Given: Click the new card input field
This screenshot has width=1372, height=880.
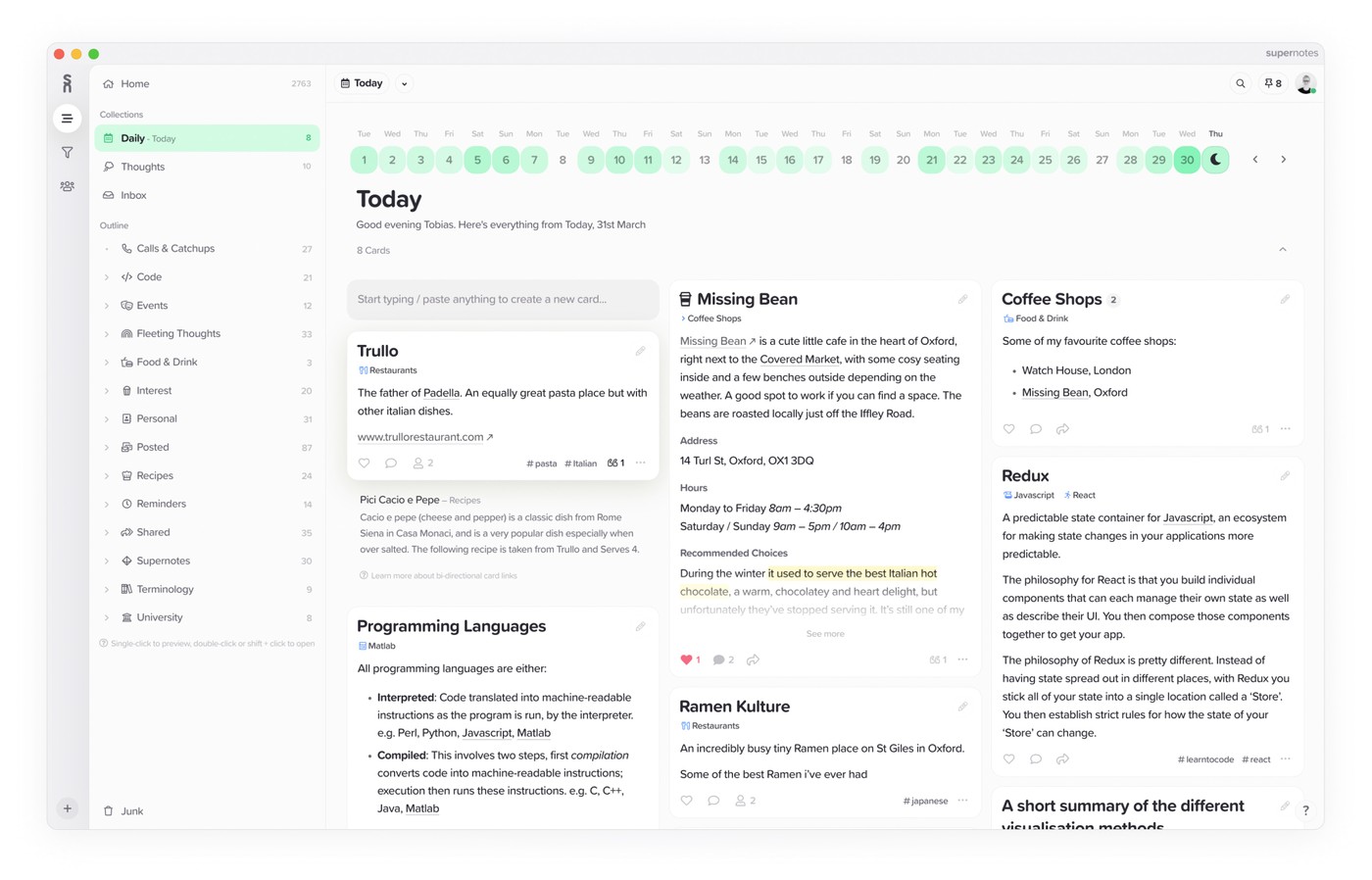Looking at the screenshot, I should point(503,299).
